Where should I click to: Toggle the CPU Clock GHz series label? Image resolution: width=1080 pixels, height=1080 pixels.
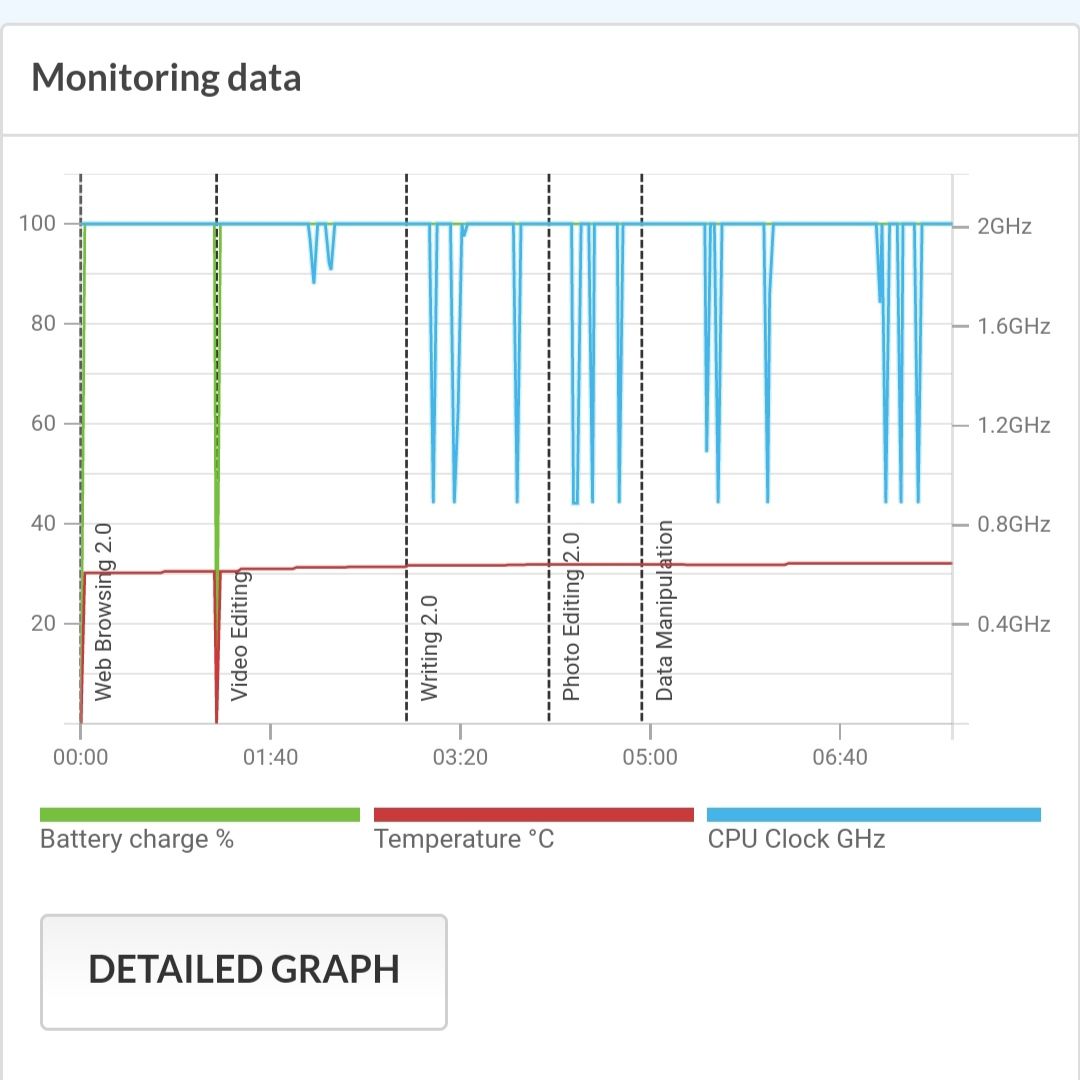tap(796, 839)
